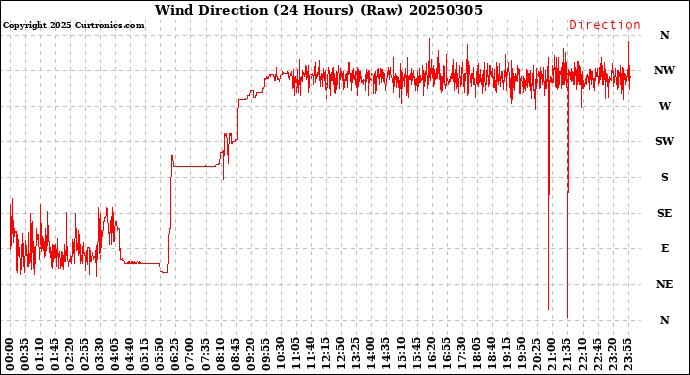Click the '01:45' time label
Screen dimensions: 690x375
coord(55,354)
